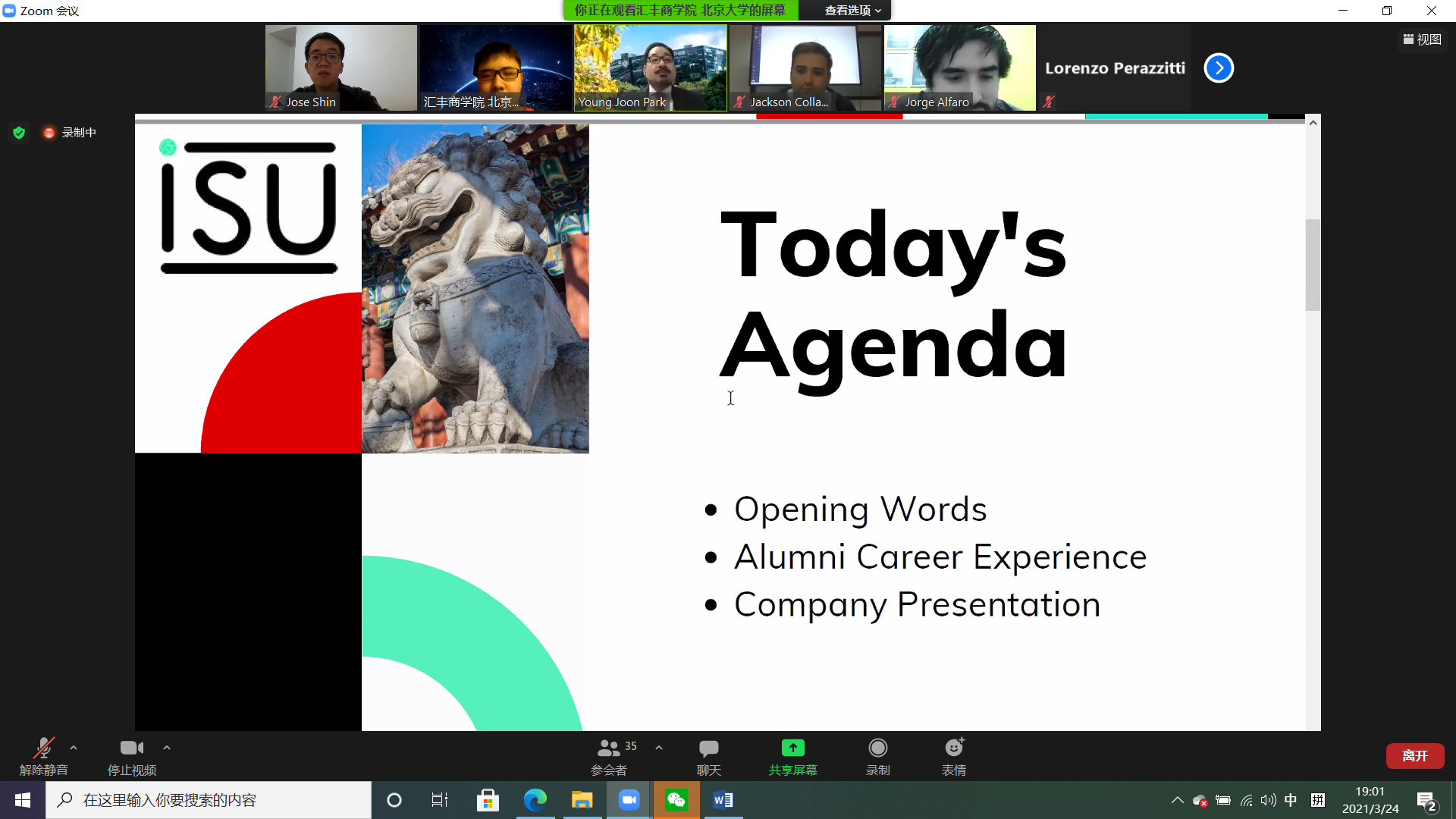The height and width of the screenshot is (819, 1456).
Task: Open 查看选项 view options dropdown
Action: tap(853, 11)
